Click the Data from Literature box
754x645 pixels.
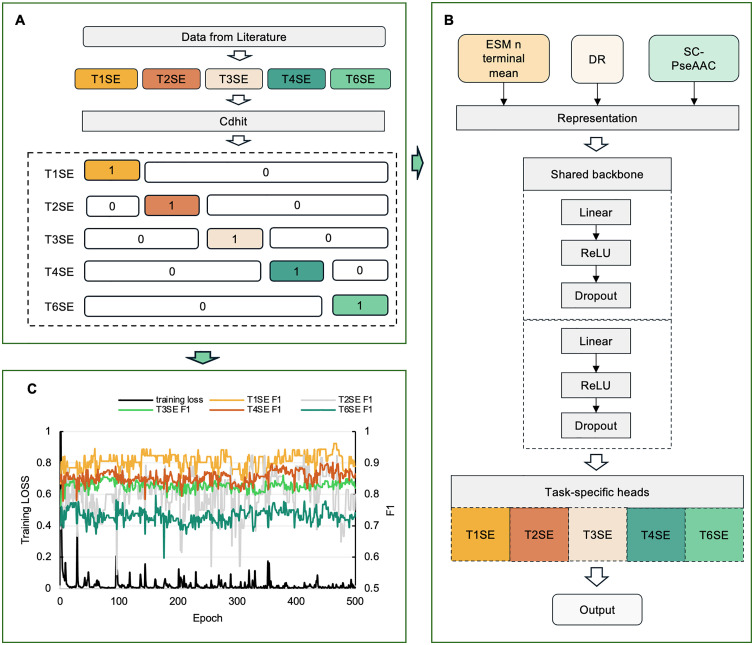(234, 37)
